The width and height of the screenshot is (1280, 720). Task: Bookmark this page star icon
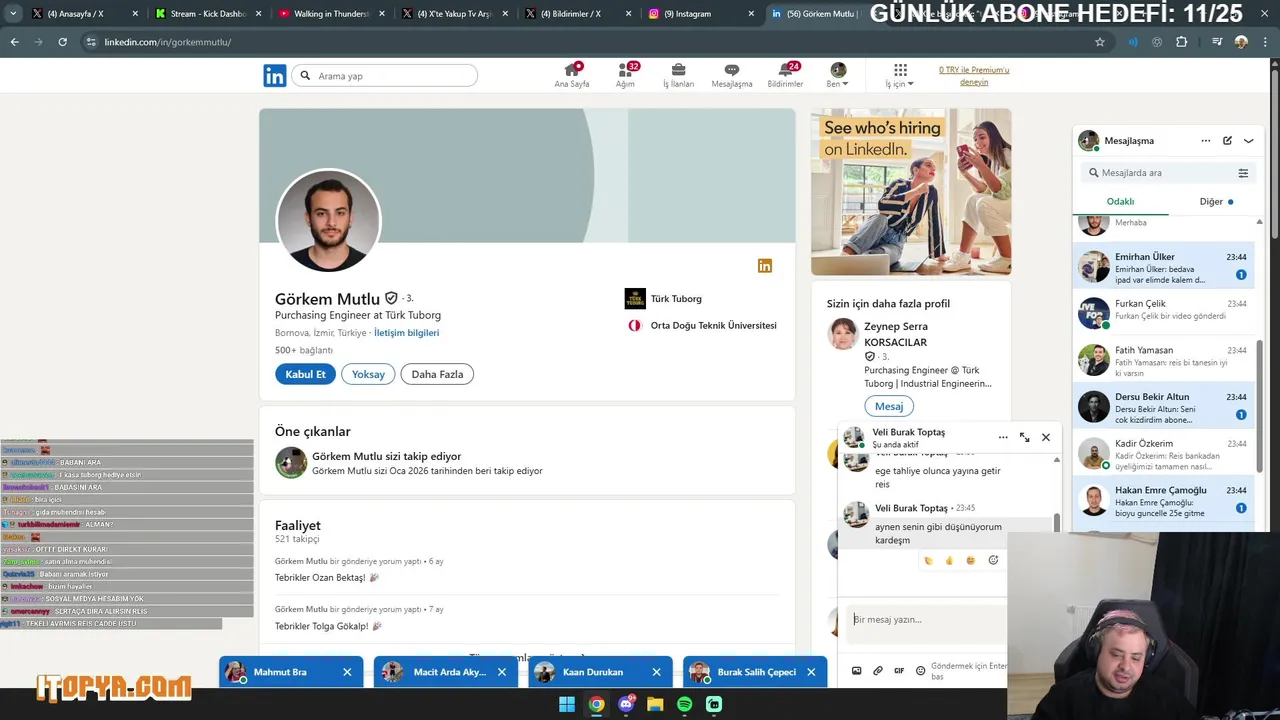point(1100,42)
